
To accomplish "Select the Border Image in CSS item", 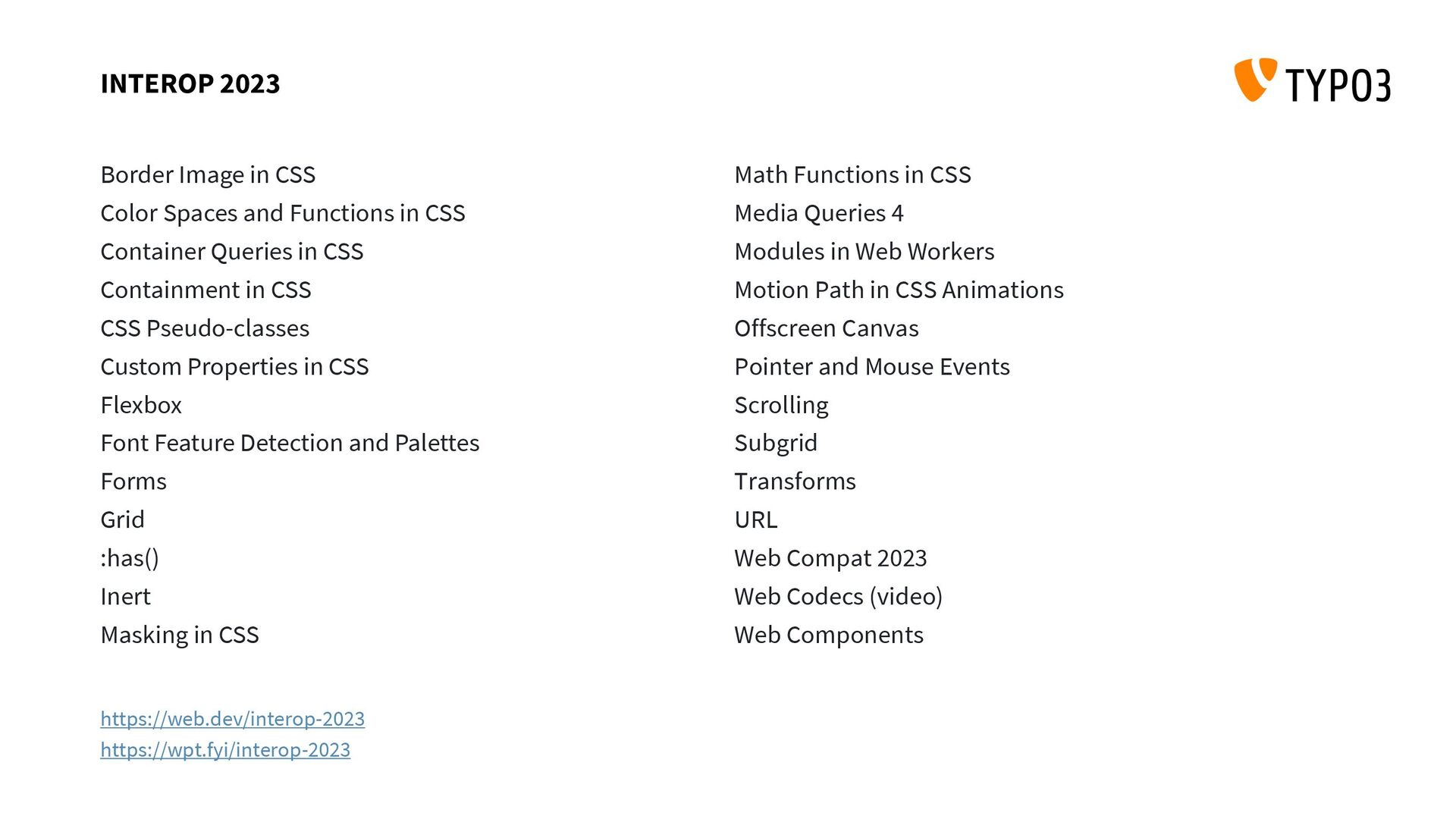I will pyautogui.click(x=208, y=175).
